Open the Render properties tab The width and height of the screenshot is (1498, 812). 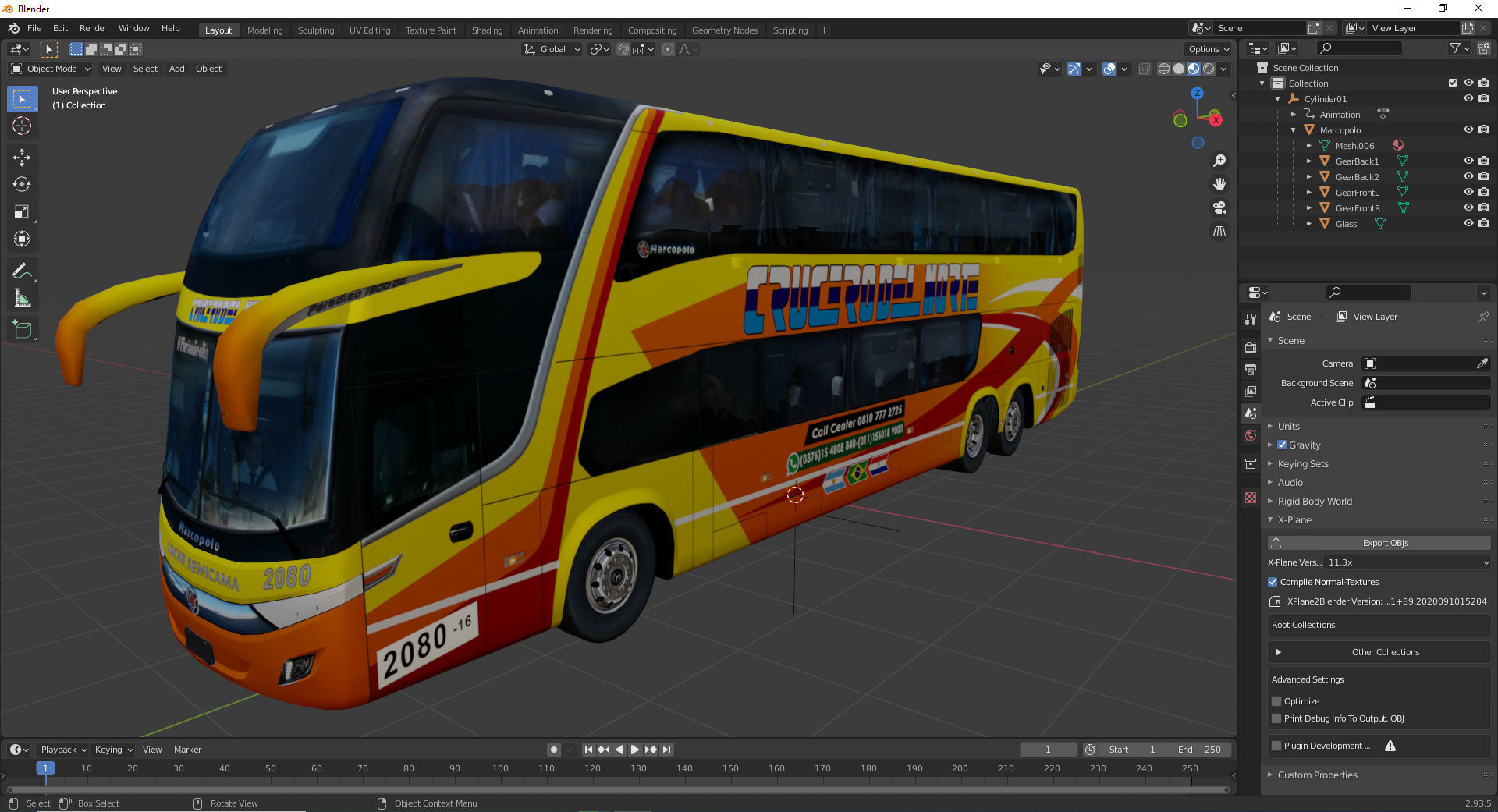tap(1251, 347)
